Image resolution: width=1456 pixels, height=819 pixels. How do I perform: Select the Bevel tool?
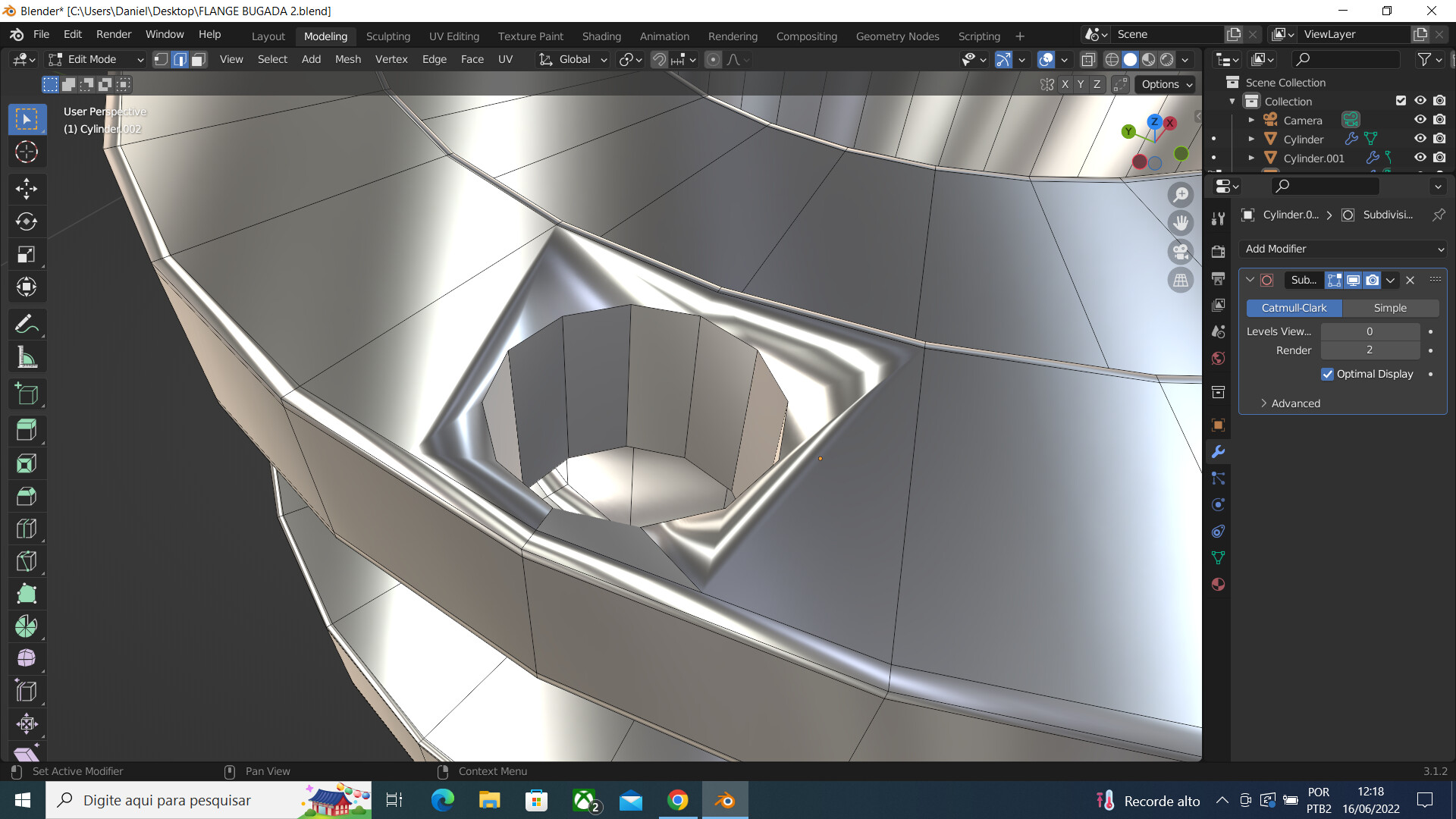(27, 496)
